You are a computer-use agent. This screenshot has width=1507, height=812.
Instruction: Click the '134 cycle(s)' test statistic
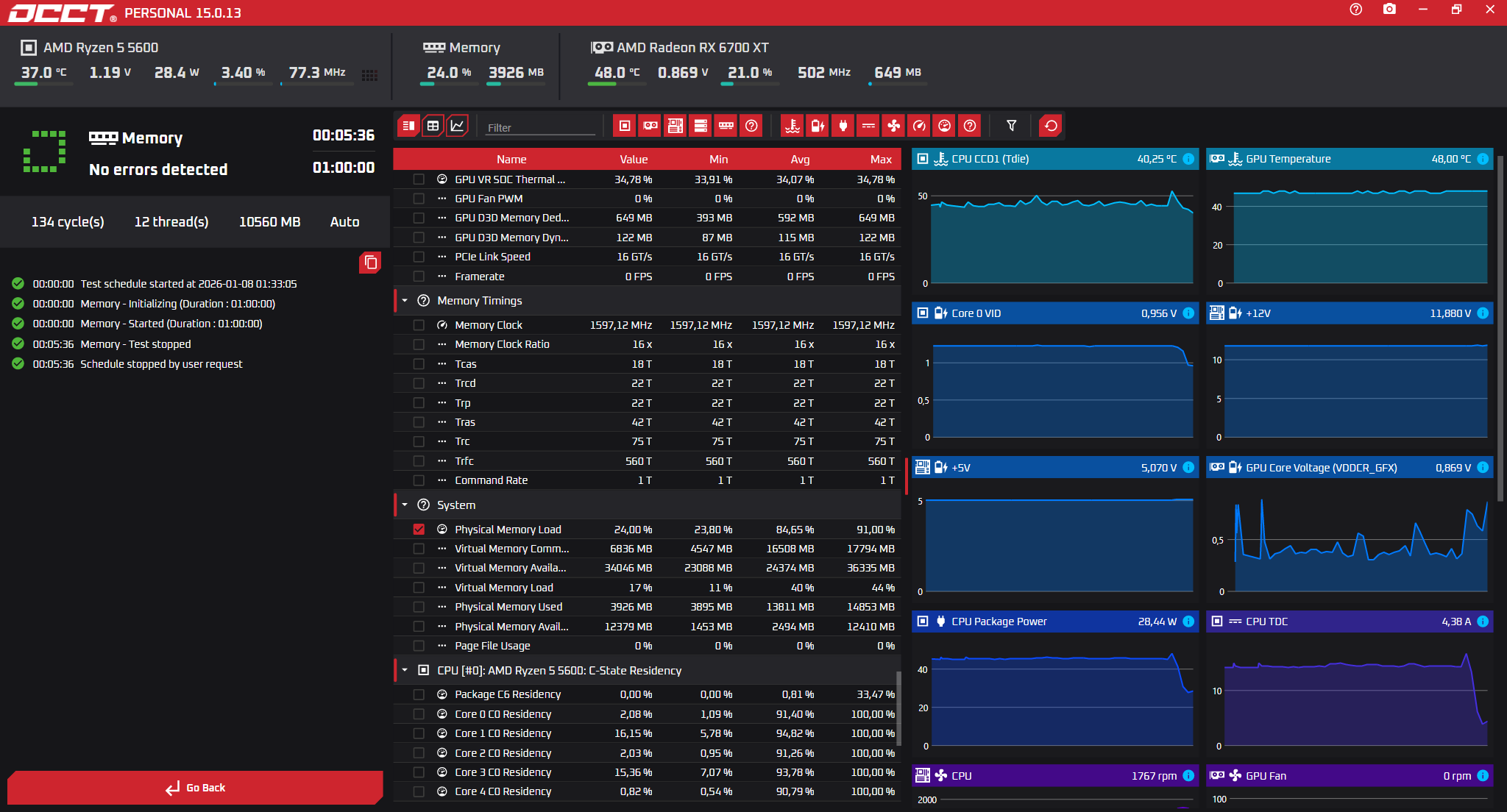point(68,222)
